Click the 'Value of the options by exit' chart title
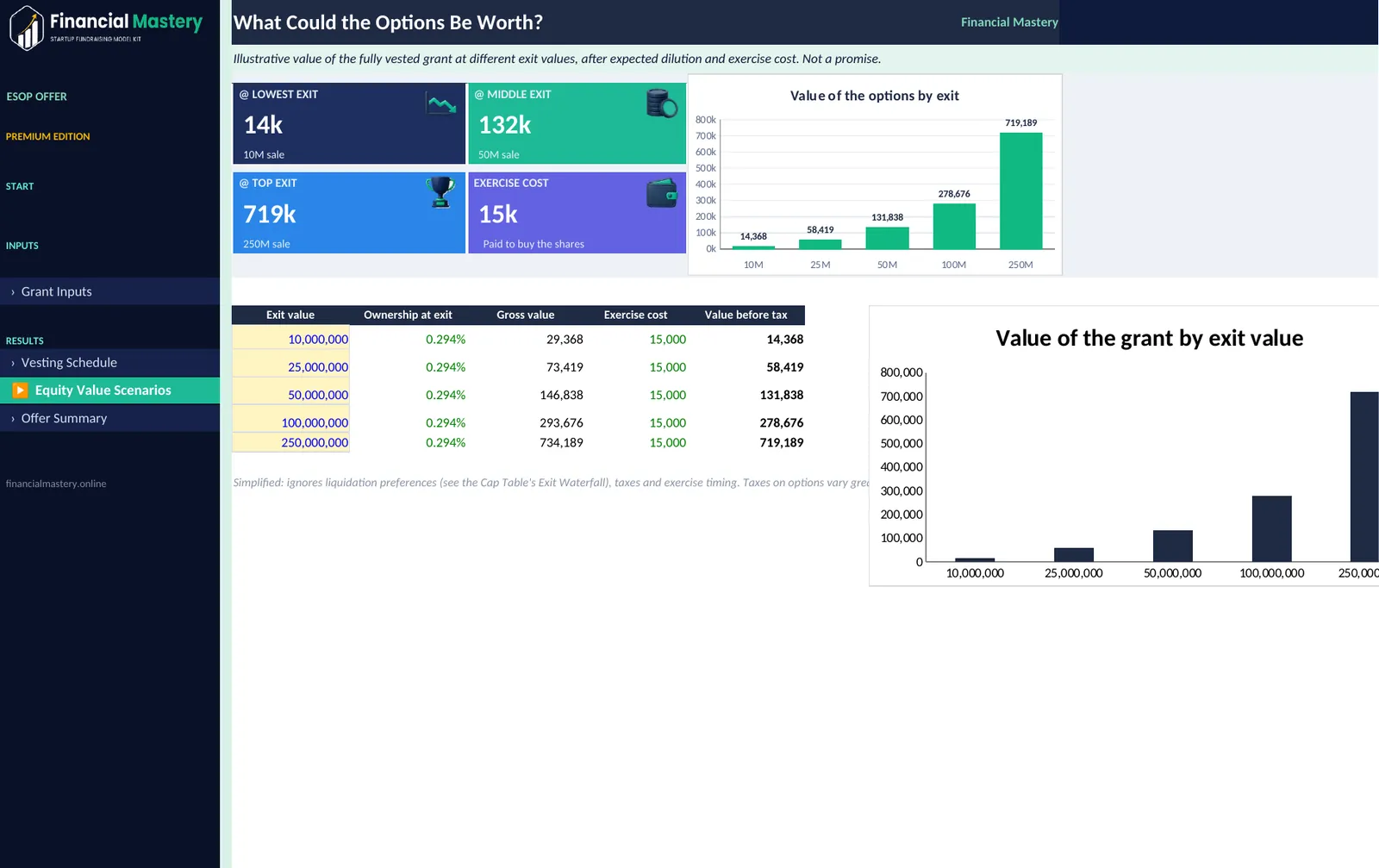 click(874, 96)
